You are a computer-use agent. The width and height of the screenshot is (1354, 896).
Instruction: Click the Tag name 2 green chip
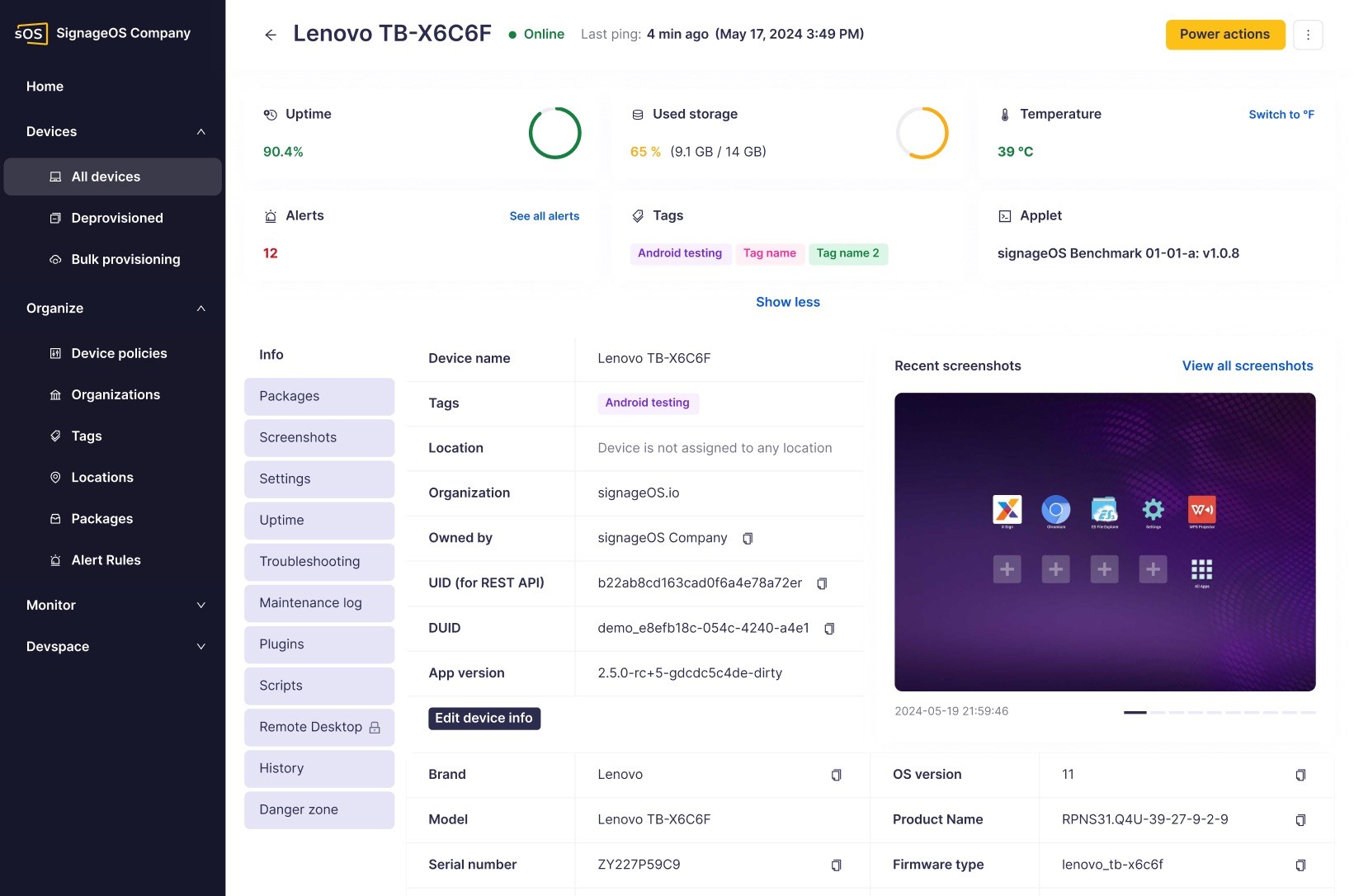coord(847,253)
